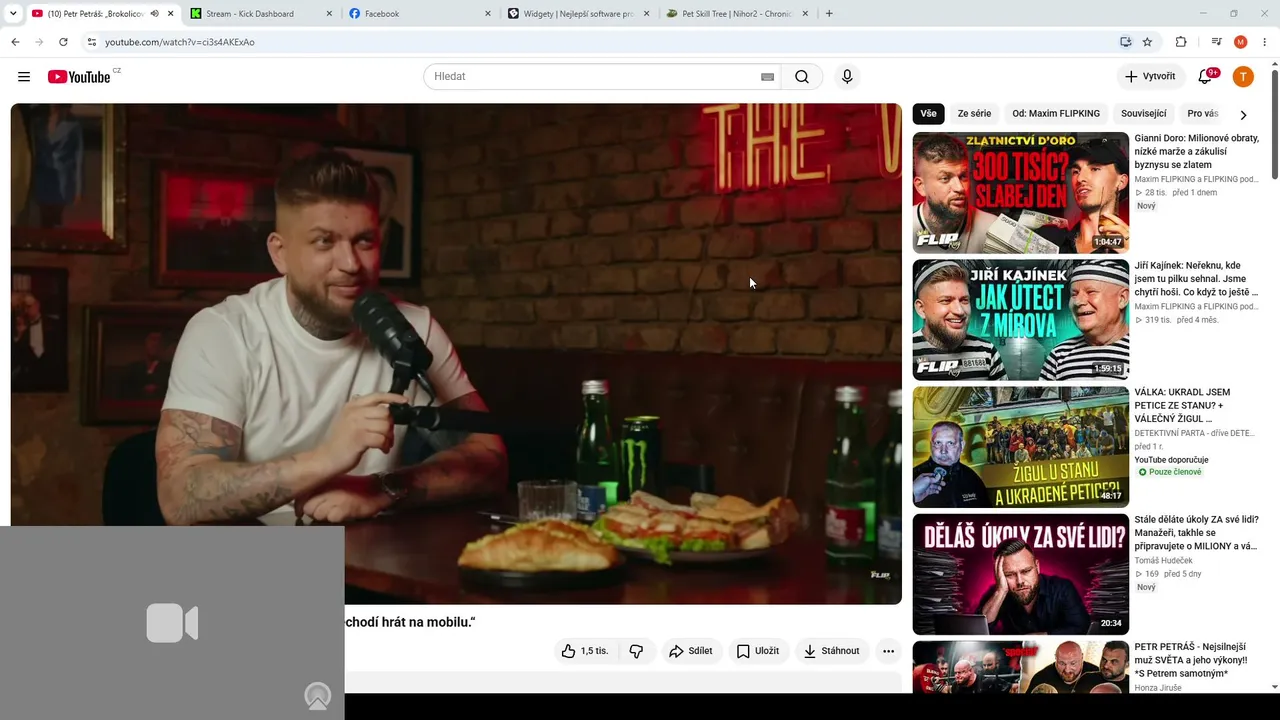Viewport: 1280px width, 720px height.
Task: Switch to the Widgety browser tab
Action: click(578, 14)
